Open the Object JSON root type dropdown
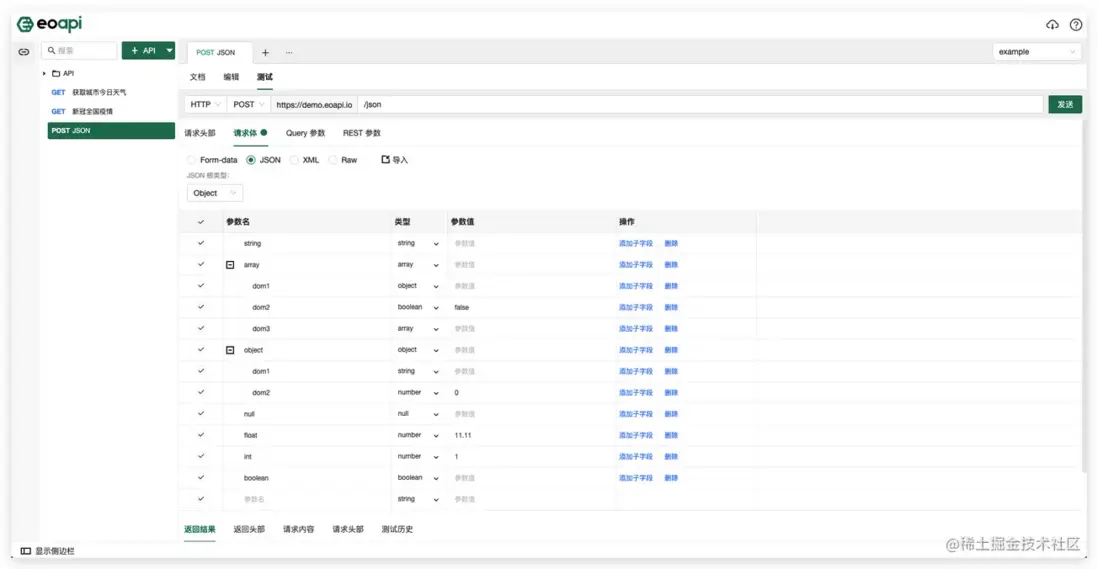Screen dimensions: 1098x569 pos(215,193)
